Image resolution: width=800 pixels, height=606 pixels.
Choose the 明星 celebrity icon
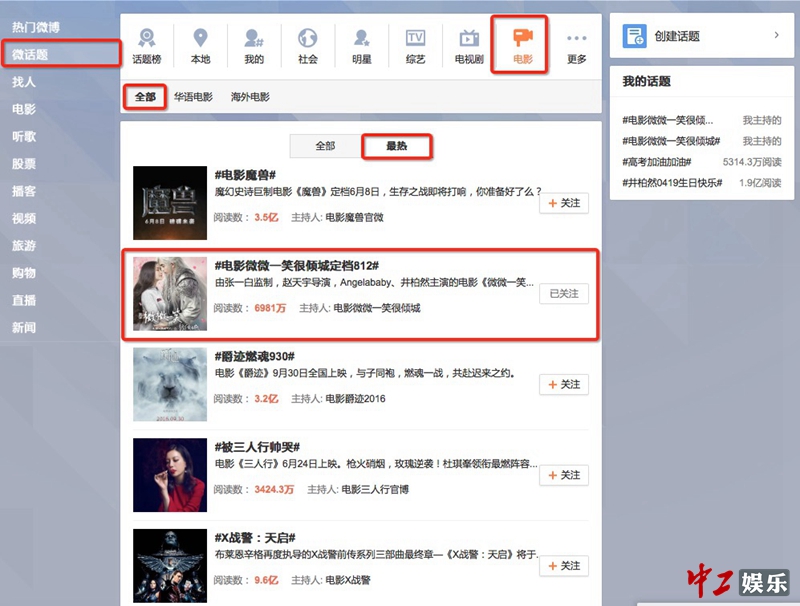[x=361, y=39]
